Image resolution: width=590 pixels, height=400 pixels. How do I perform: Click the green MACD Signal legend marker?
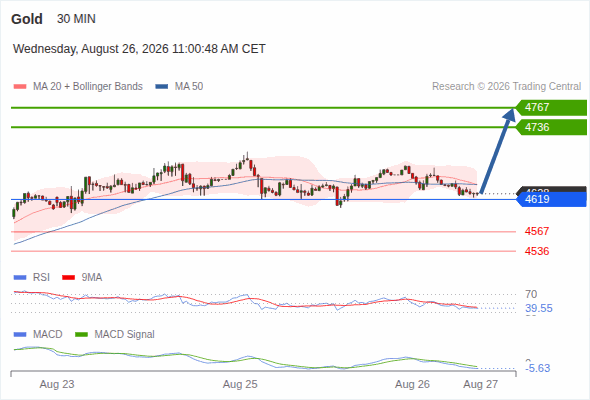(81, 335)
